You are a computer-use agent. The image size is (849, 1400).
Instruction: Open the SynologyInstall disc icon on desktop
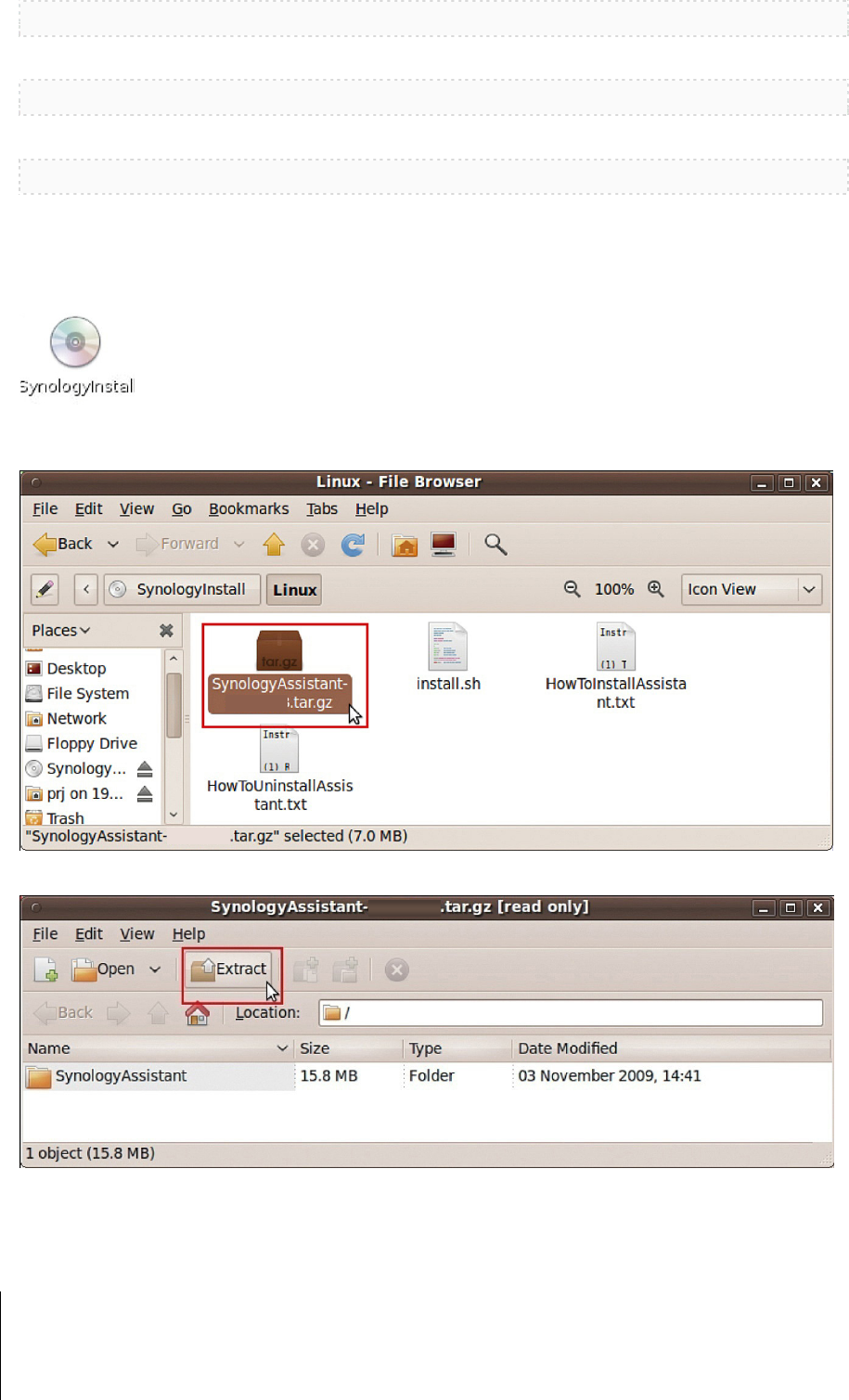pyautogui.click(x=75, y=356)
